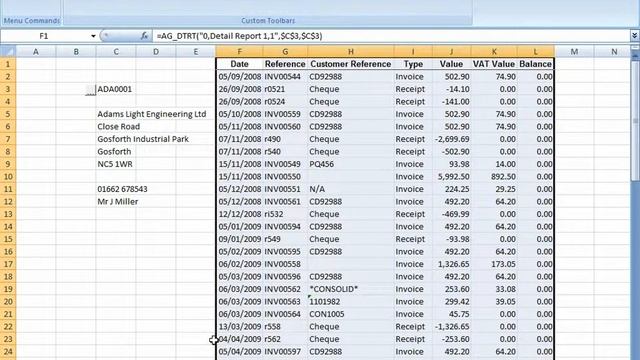The image size is (640, 360).
Task: Select reference cell r558
Action: (x=285, y=327)
